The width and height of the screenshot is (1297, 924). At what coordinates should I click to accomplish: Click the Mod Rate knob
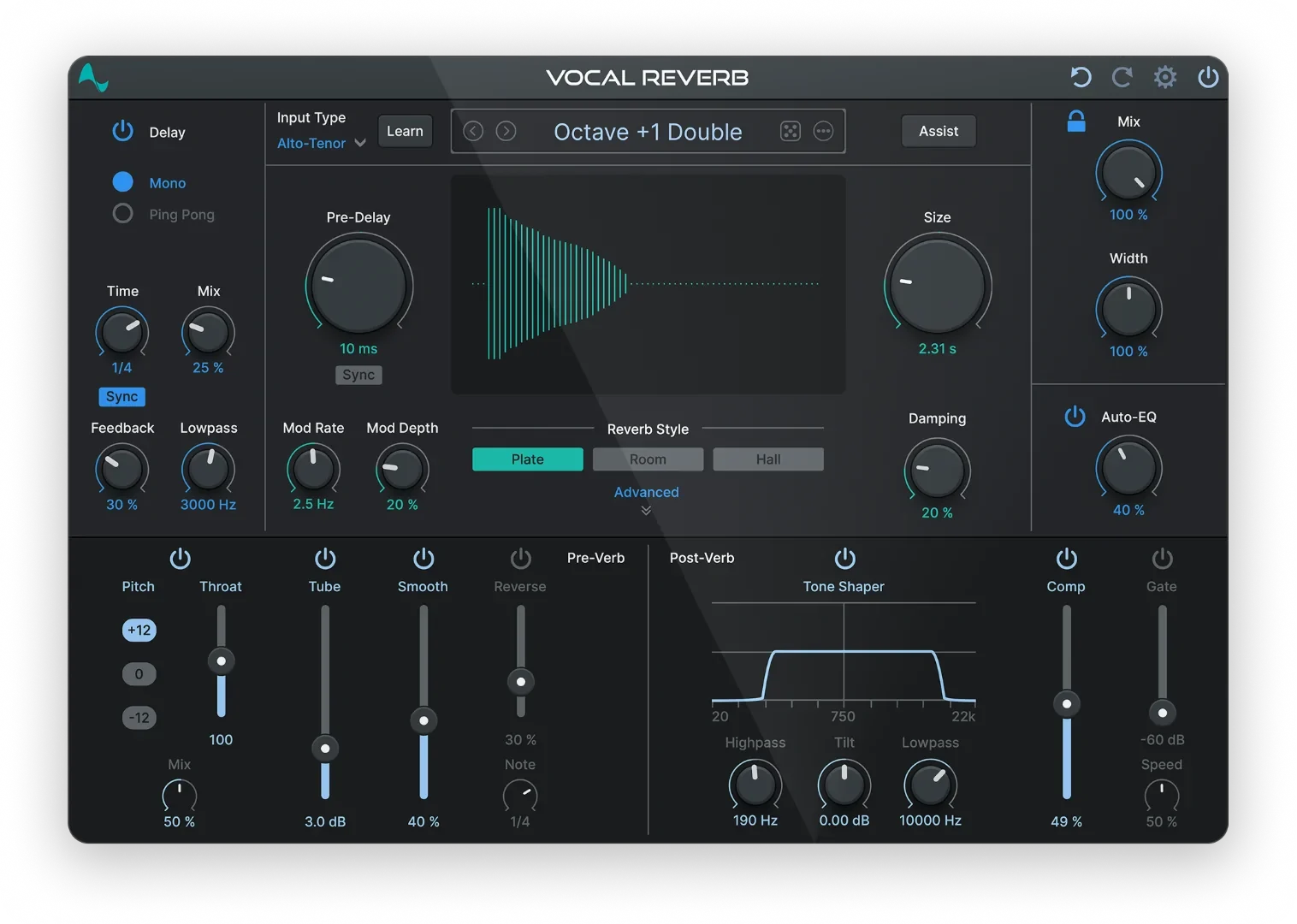(x=313, y=469)
